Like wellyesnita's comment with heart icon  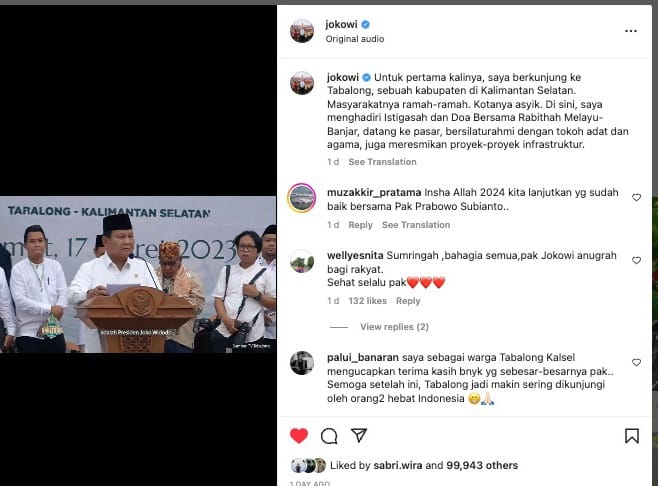click(x=637, y=260)
